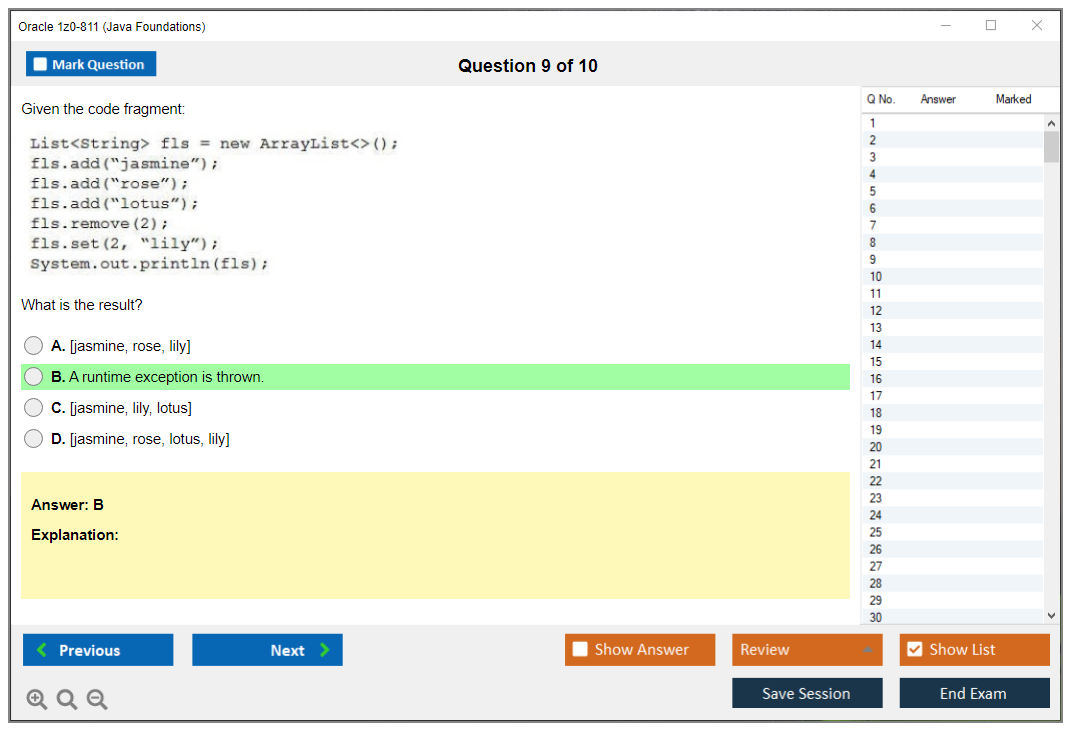Screen dimensions: 1075x735
Task: Collapse the question list scrollbar up arrow
Action: [1051, 122]
